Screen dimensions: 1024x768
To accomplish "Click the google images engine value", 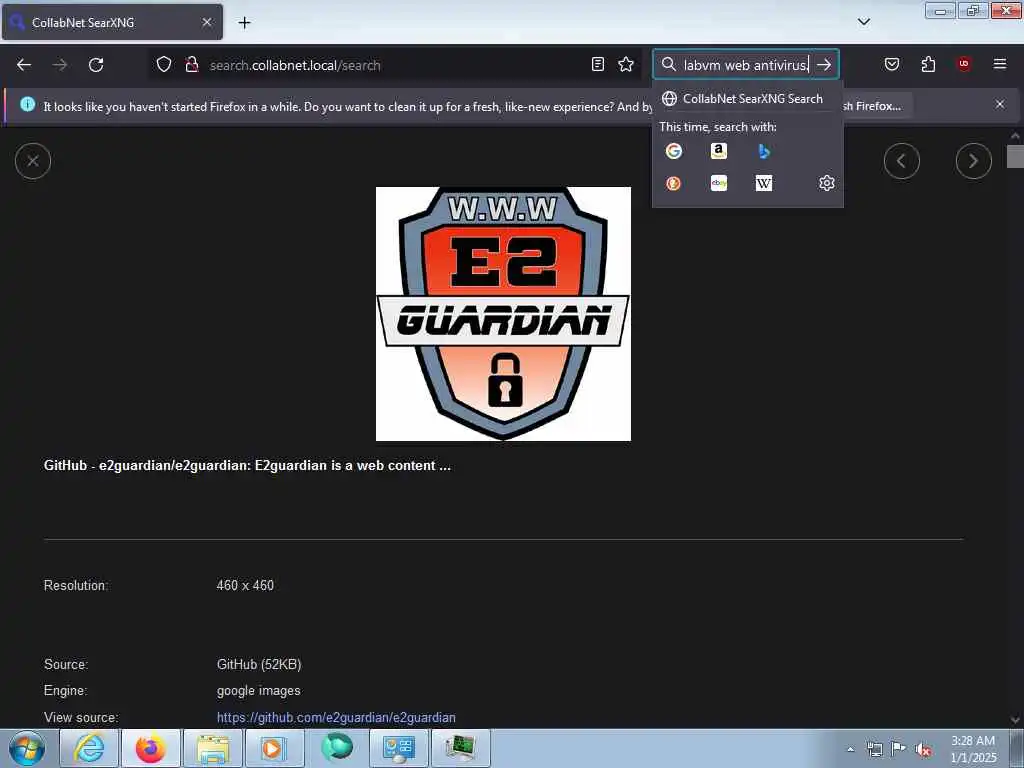I will (x=259, y=691).
